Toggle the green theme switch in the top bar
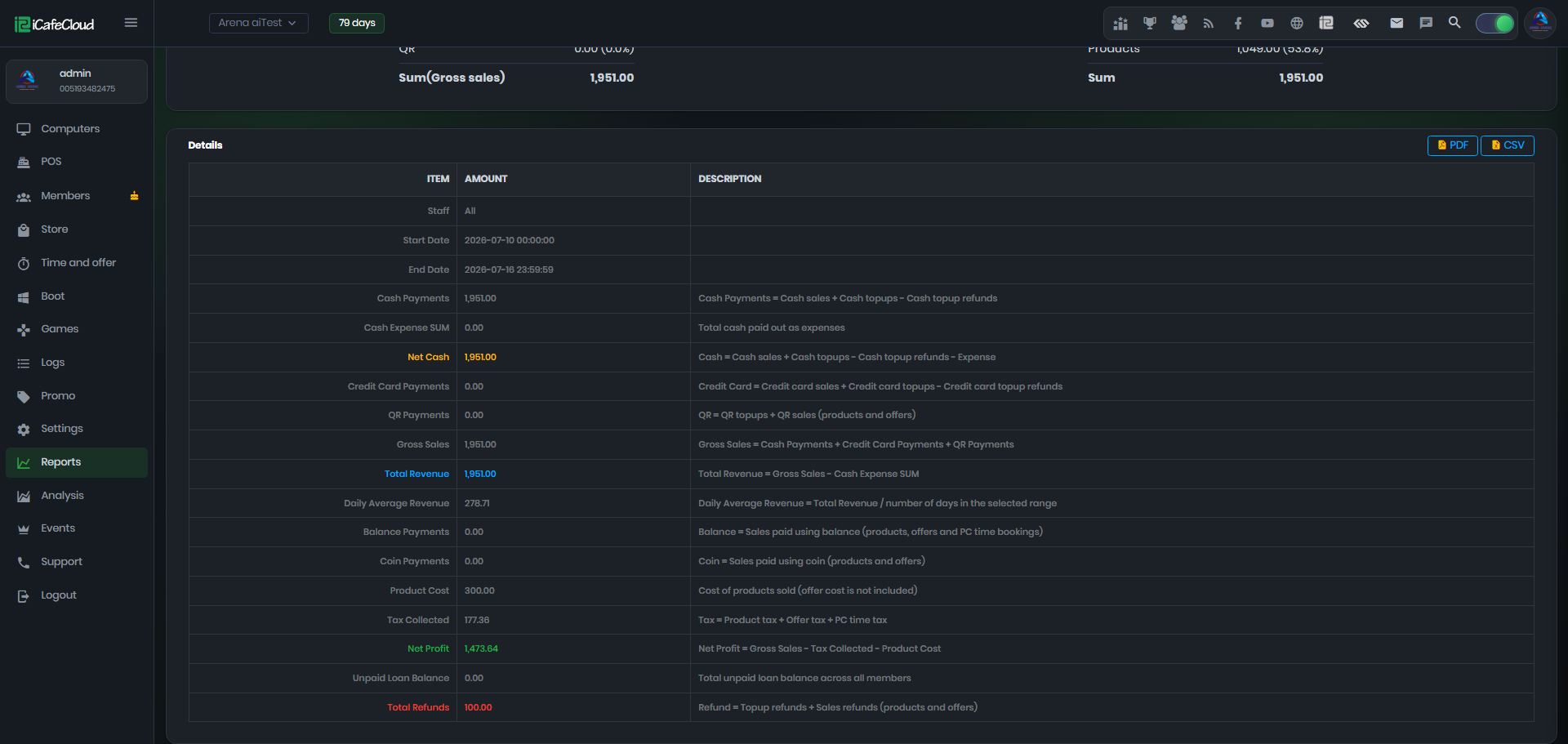The height and width of the screenshot is (744, 1568). 1494,23
